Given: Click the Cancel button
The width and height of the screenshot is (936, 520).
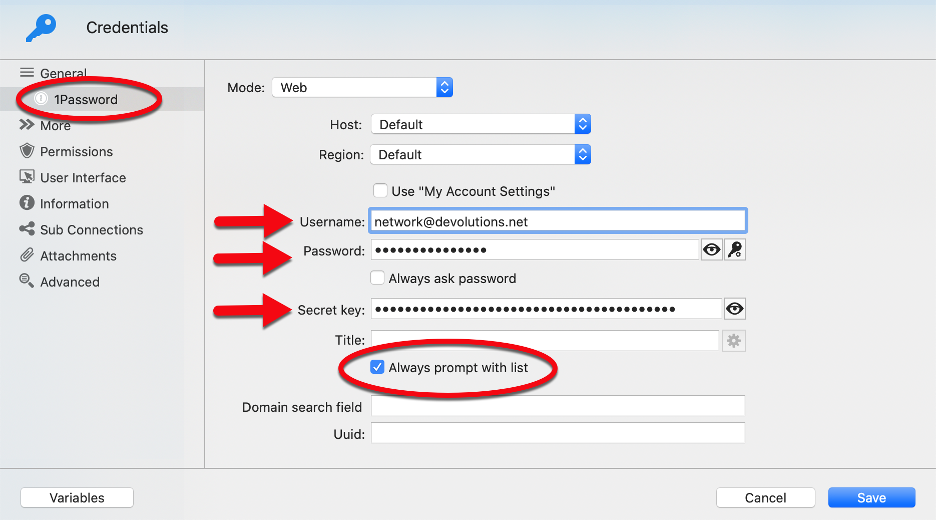Looking at the screenshot, I should [765, 497].
